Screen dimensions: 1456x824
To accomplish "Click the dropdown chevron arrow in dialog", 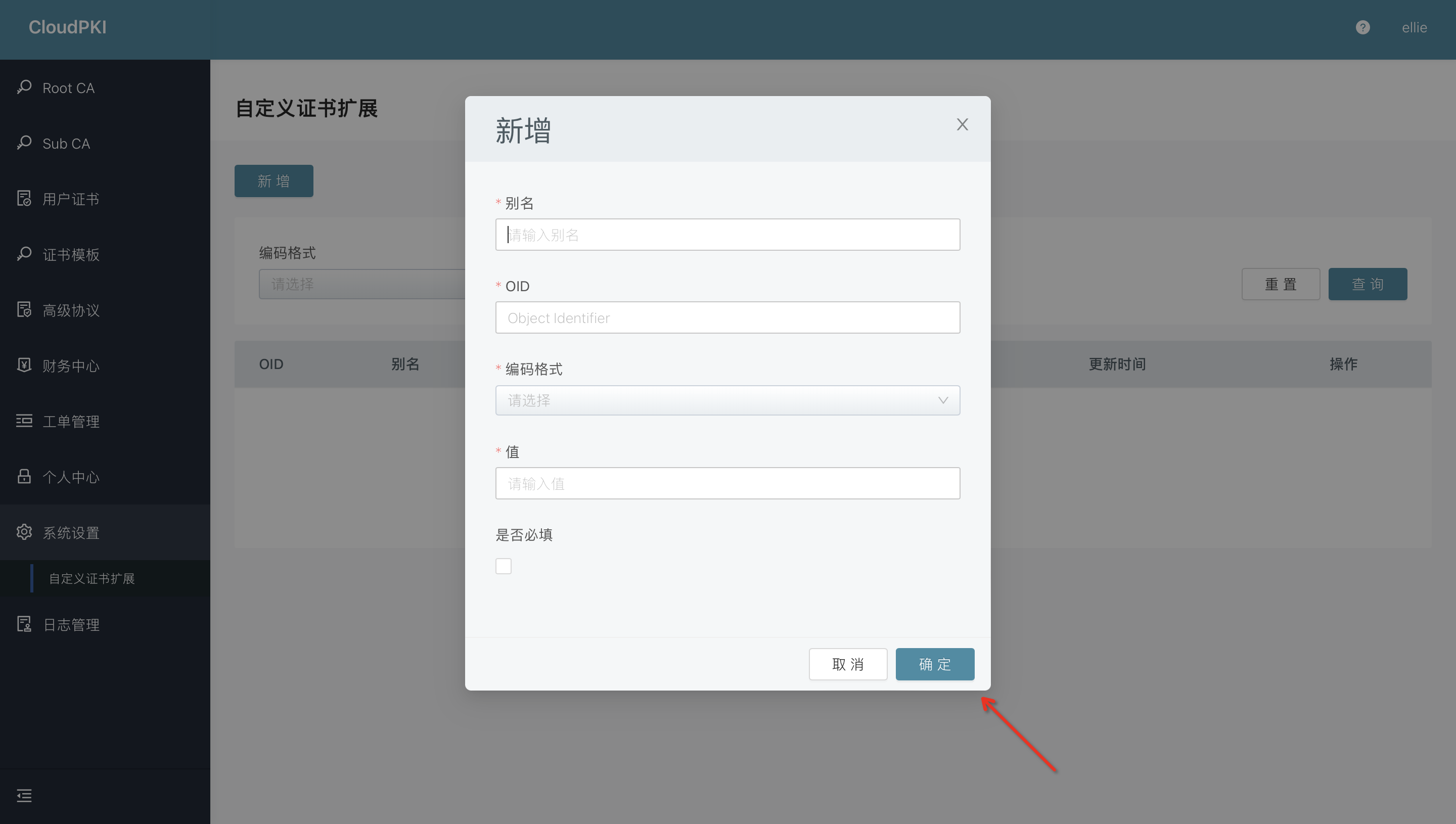I will point(943,401).
